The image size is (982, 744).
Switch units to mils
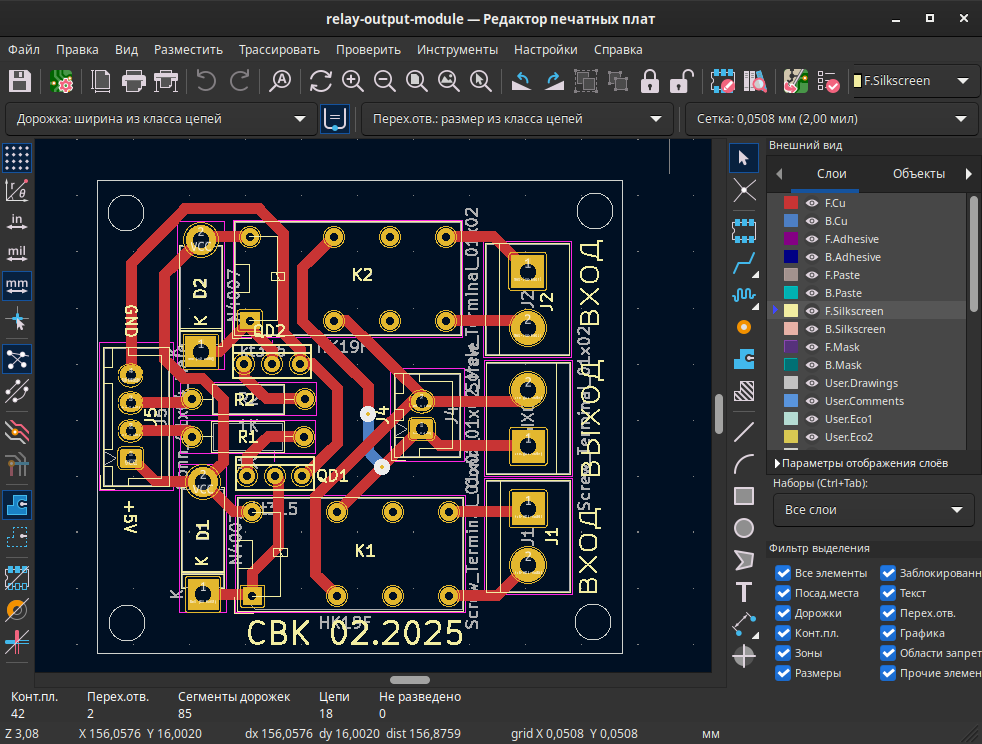(16, 253)
